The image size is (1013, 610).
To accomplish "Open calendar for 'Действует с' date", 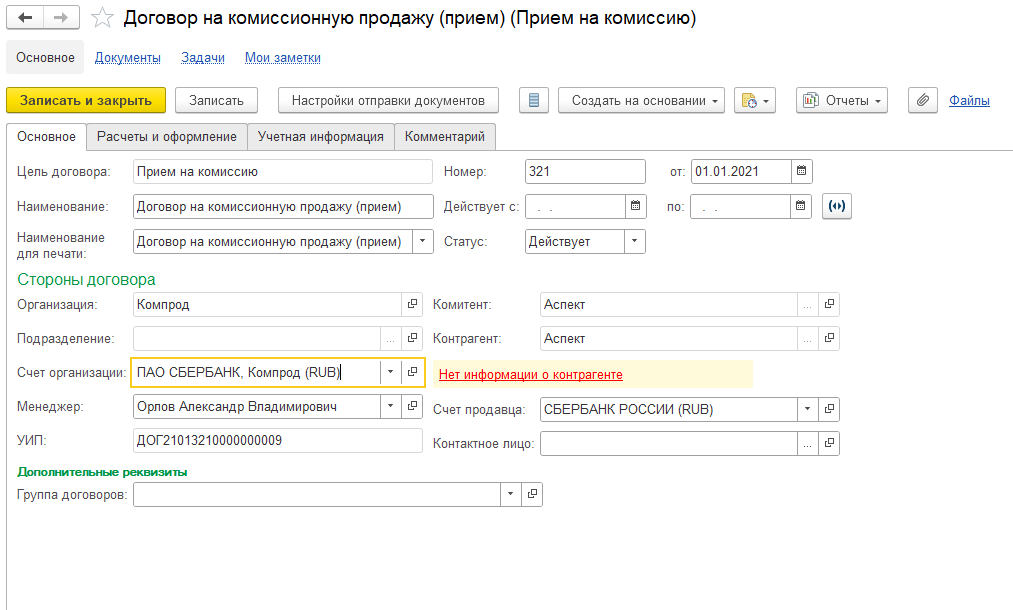I will point(636,207).
